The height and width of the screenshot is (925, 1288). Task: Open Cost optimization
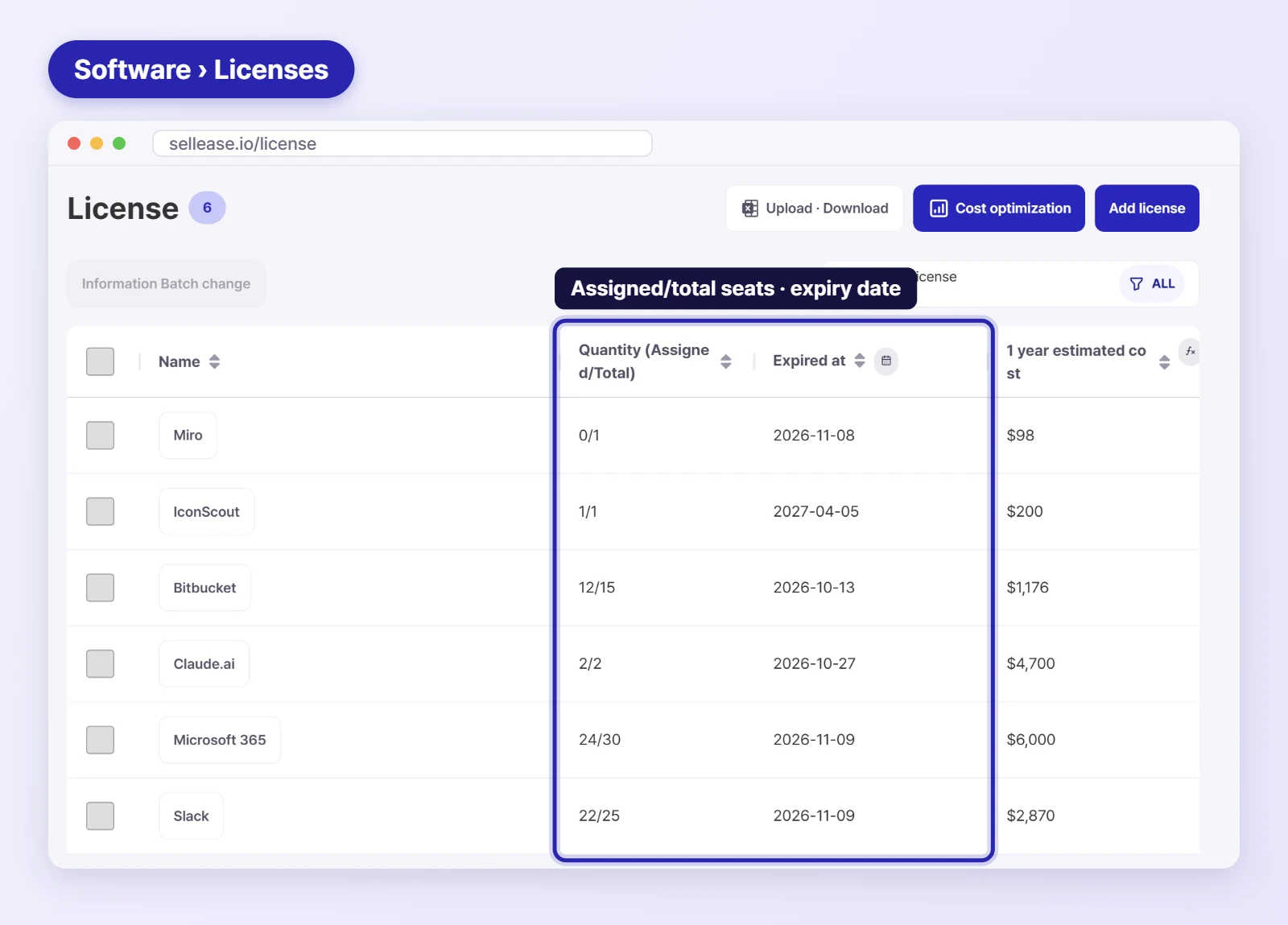[999, 209]
